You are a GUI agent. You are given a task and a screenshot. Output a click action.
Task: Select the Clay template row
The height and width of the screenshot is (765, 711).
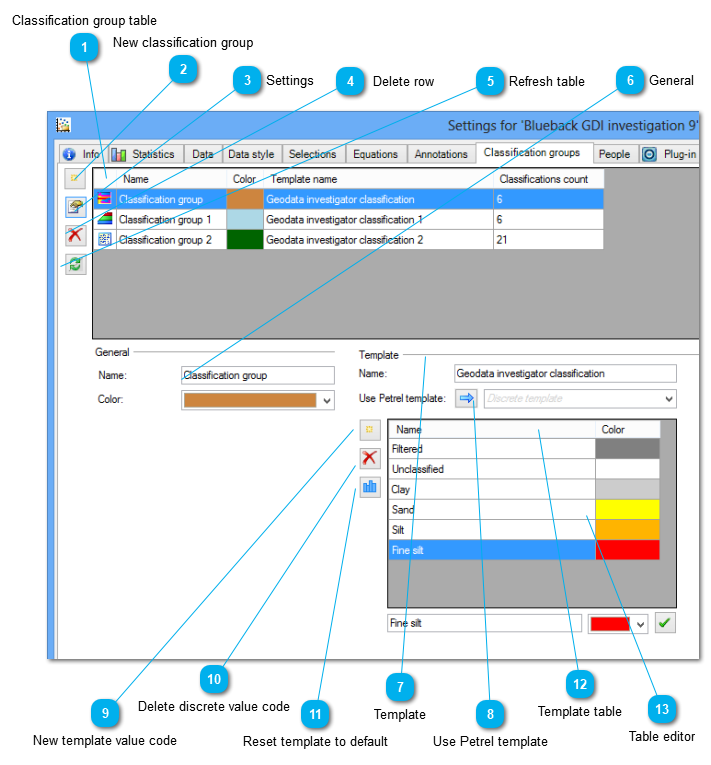point(492,489)
